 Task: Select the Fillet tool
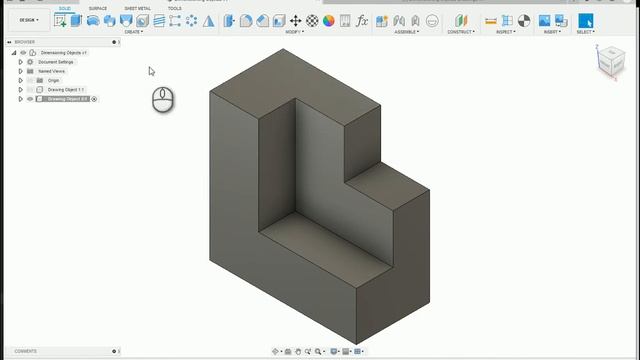click(246, 20)
